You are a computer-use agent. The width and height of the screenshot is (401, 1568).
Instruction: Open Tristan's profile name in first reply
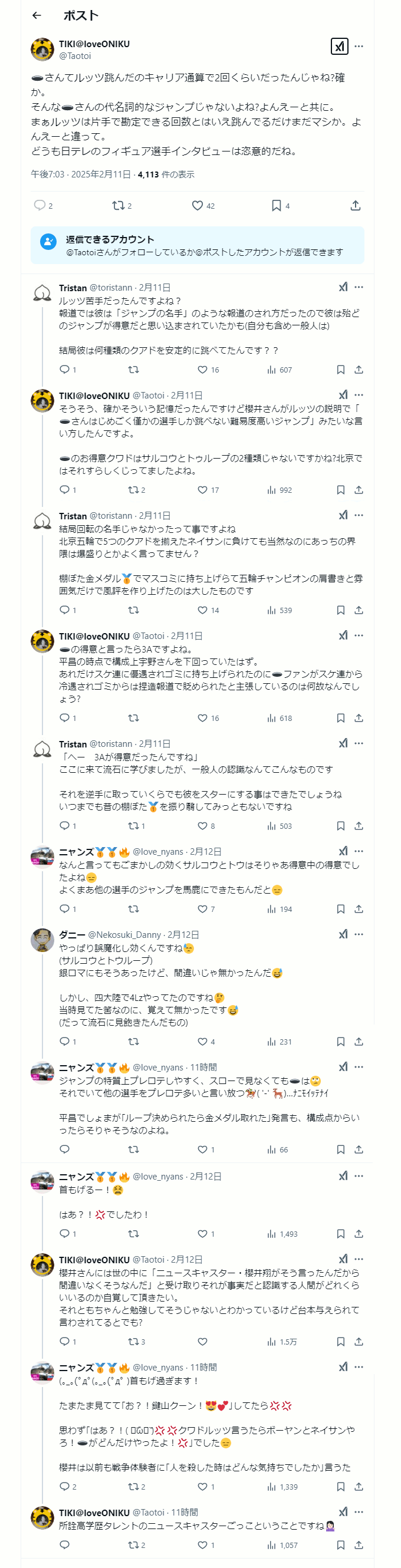coord(73,288)
